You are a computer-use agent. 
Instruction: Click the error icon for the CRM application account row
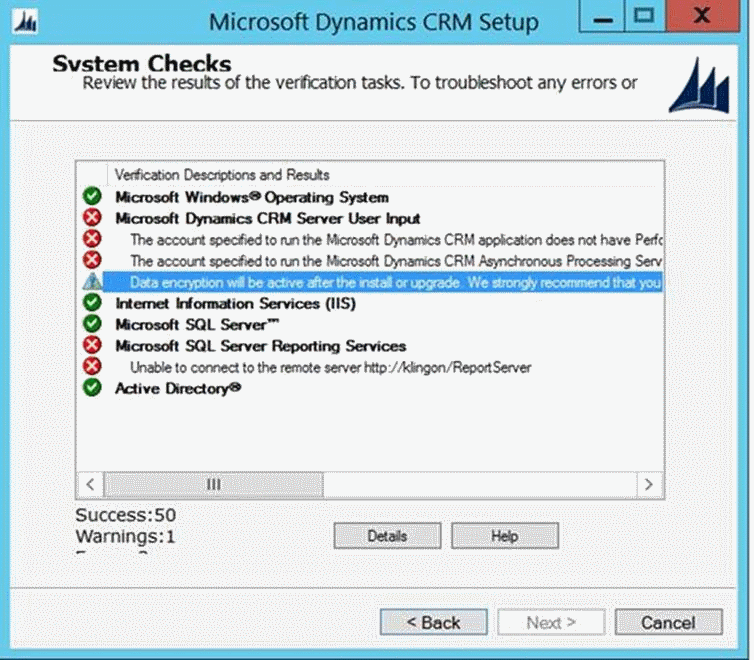tap(92, 238)
